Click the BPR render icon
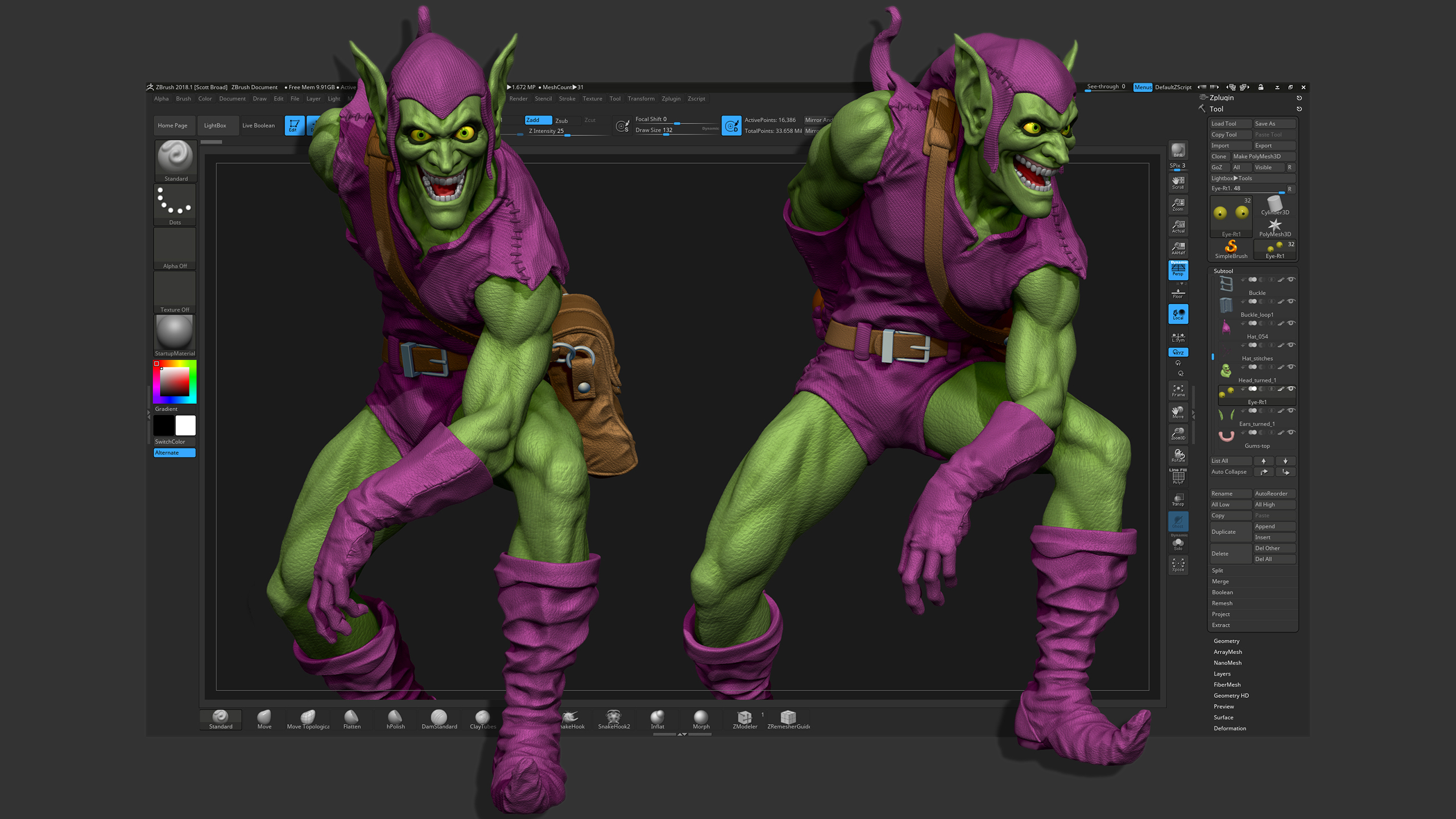 point(1178,150)
